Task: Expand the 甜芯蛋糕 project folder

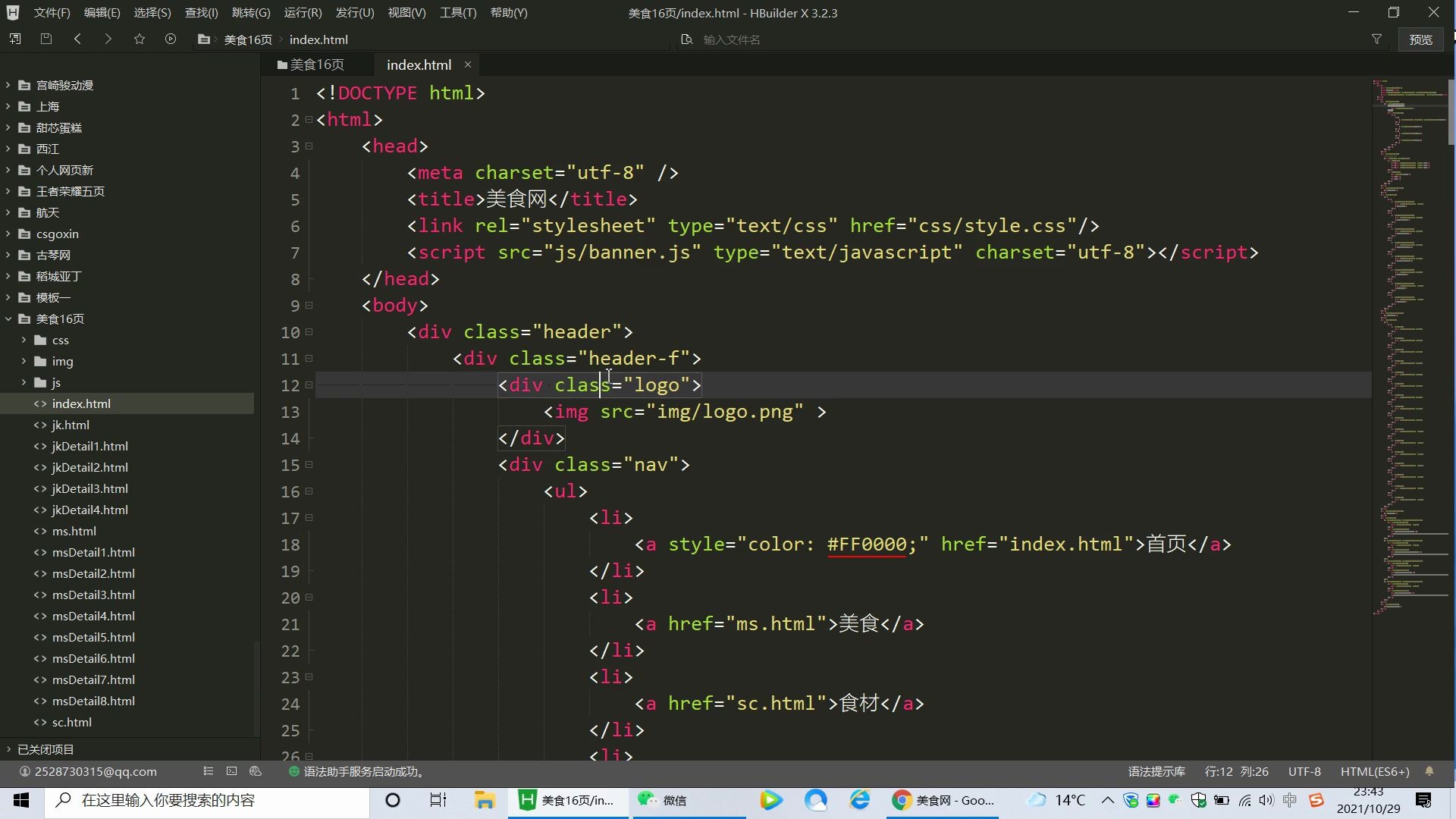Action: click(8, 127)
